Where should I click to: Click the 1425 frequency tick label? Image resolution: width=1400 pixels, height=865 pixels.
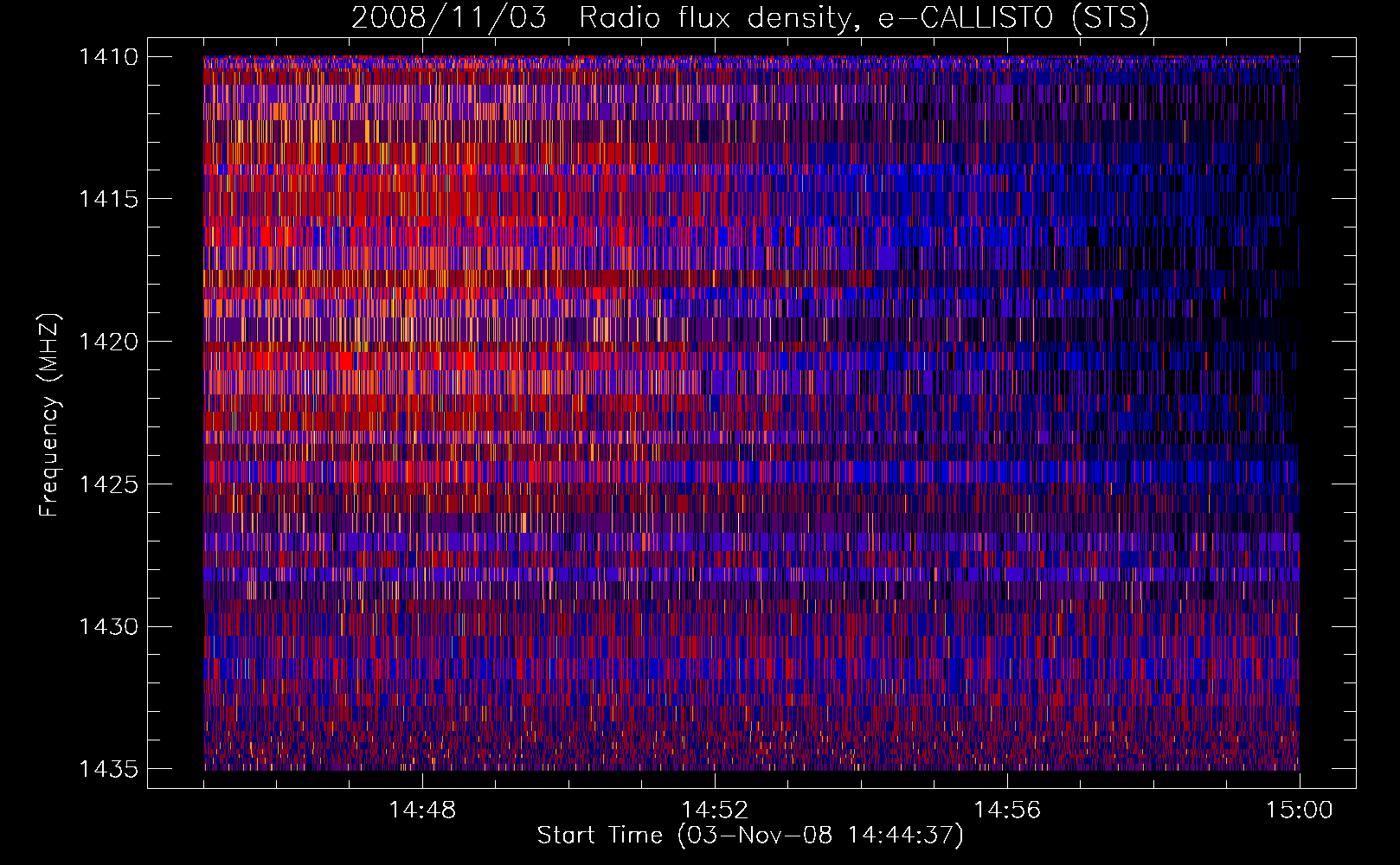pyautogui.click(x=108, y=484)
